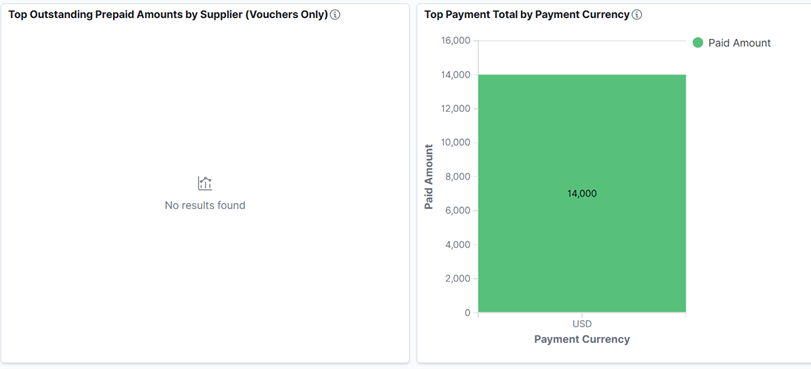This screenshot has height=369, width=811.
Task: Click the USD label on the x-axis
Action: [582, 324]
